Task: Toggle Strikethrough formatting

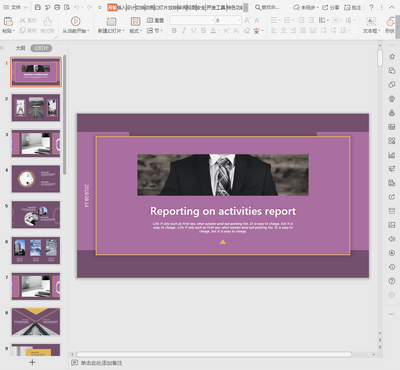Action: click(x=203, y=31)
